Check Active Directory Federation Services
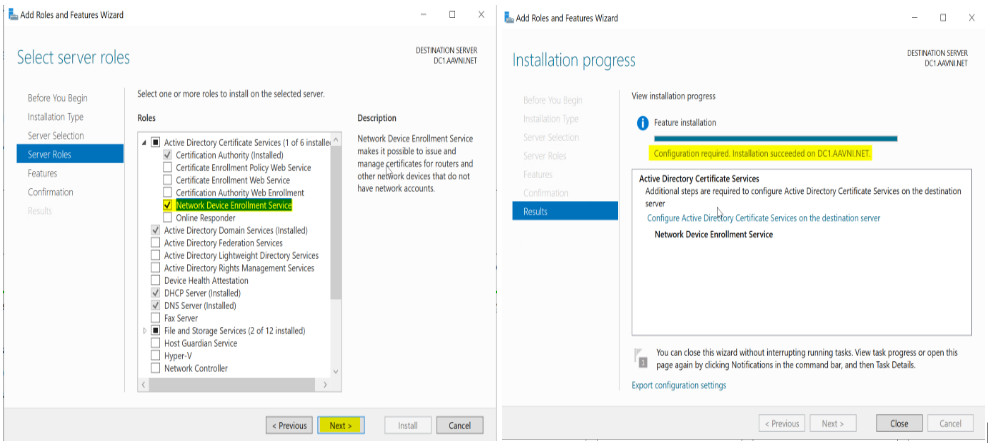The height and width of the screenshot is (443, 988). [x=156, y=243]
